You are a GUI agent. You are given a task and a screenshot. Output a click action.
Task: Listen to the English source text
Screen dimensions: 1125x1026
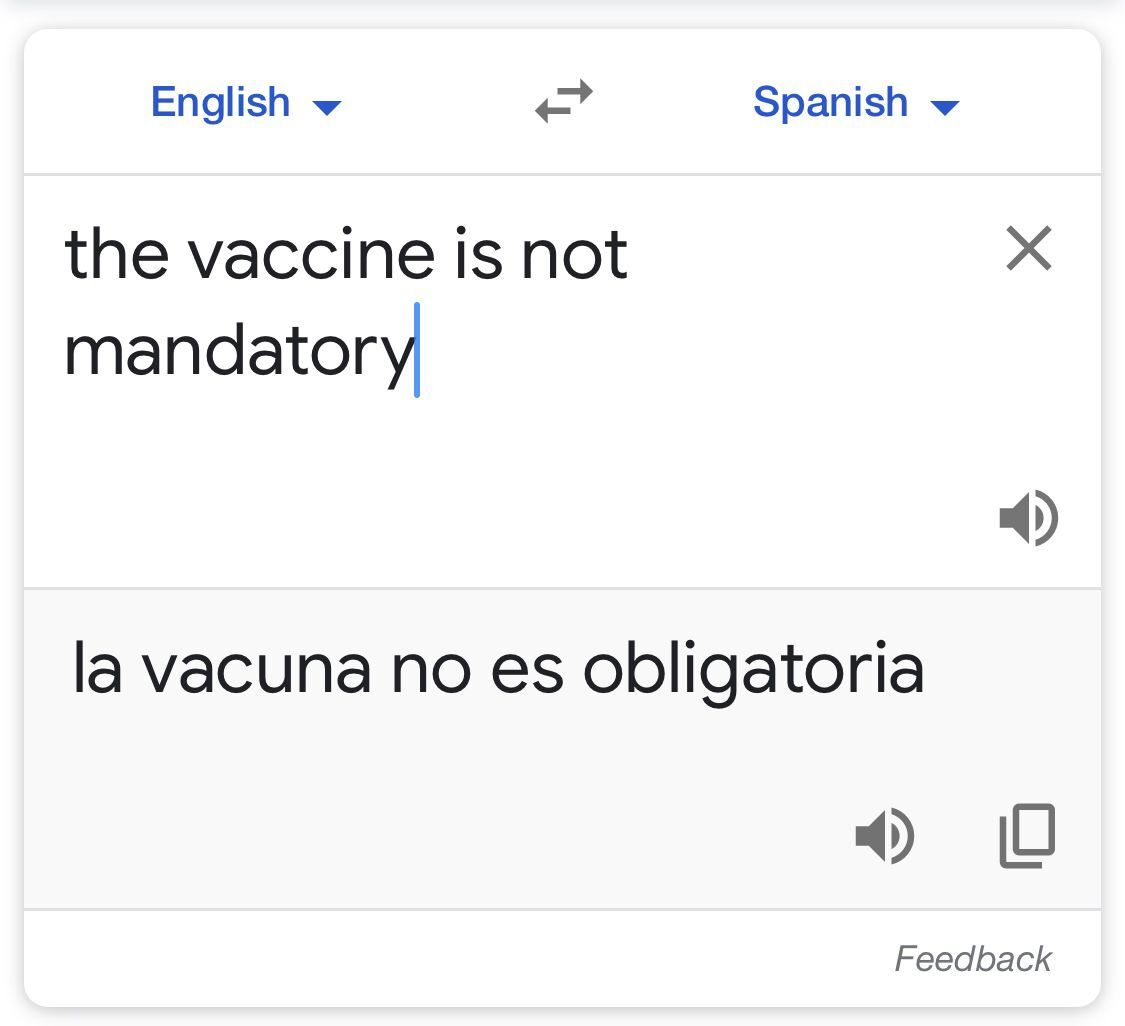1028,518
